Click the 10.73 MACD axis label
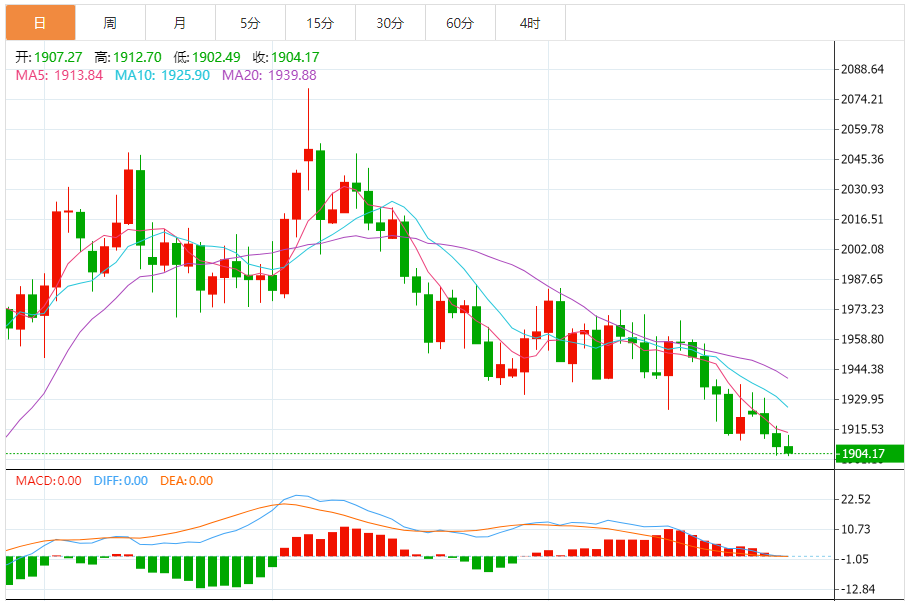Viewport: 915px width, 601px height. 856,529
